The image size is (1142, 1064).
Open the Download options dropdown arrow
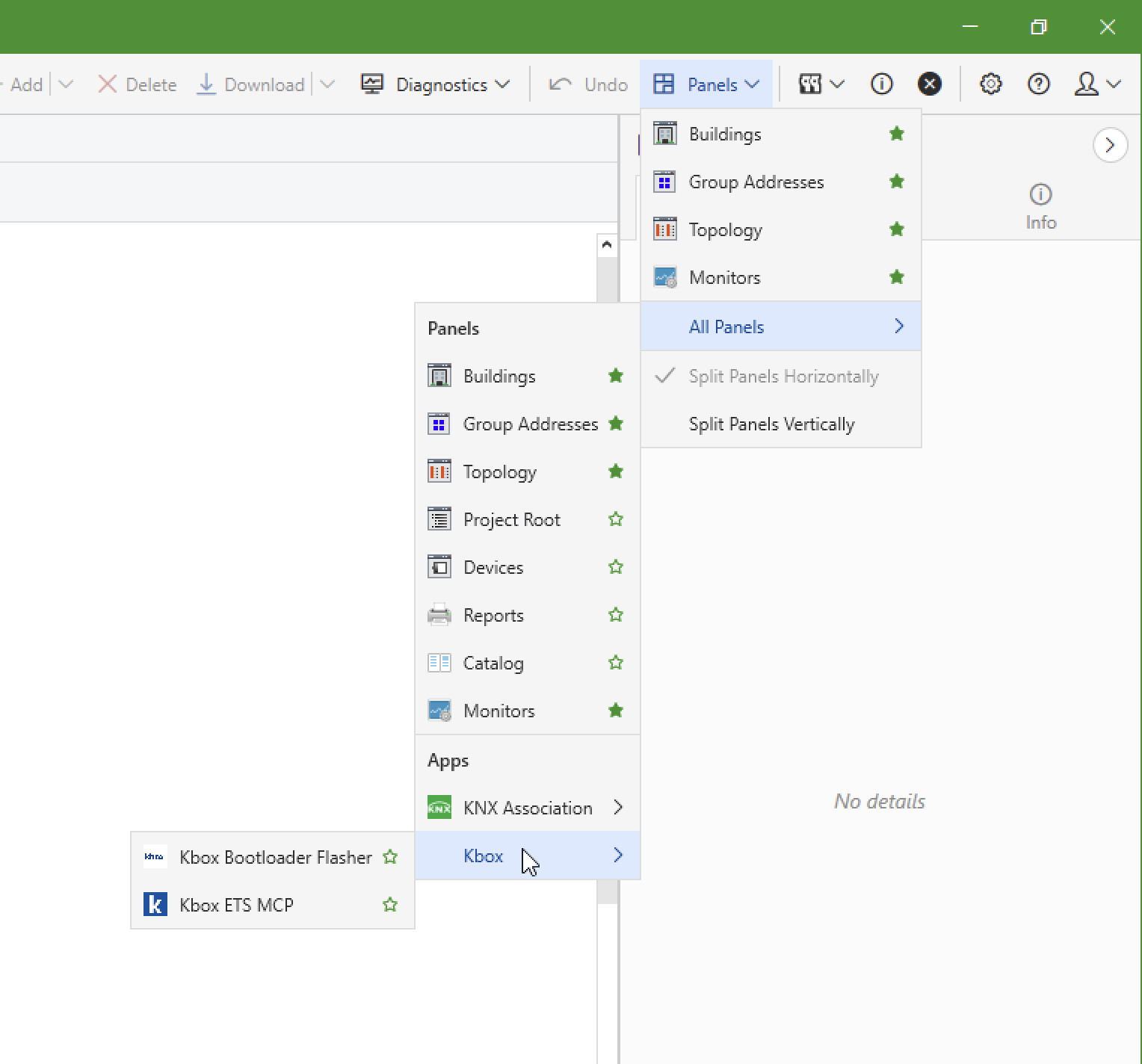pyautogui.click(x=327, y=84)
